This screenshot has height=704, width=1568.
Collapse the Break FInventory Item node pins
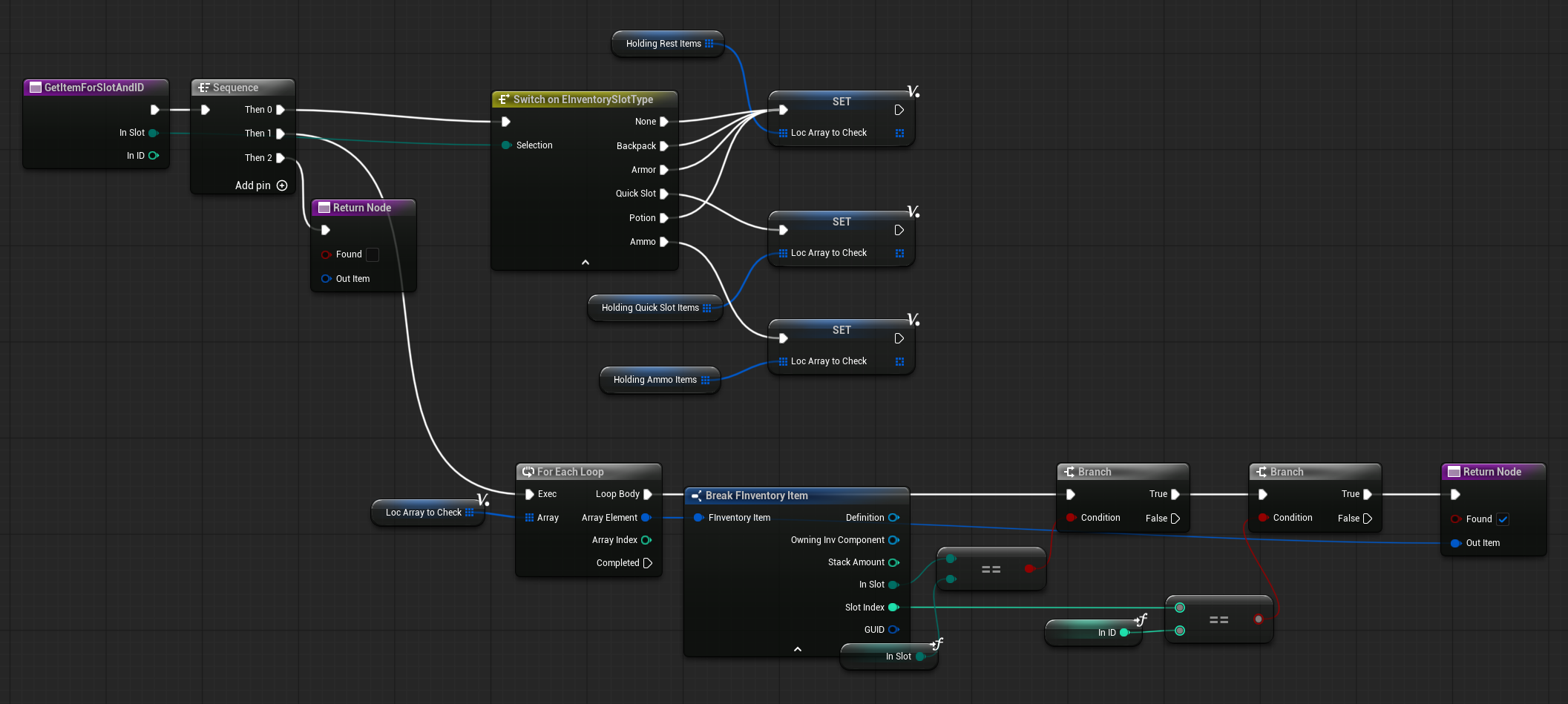pos(797,649)
